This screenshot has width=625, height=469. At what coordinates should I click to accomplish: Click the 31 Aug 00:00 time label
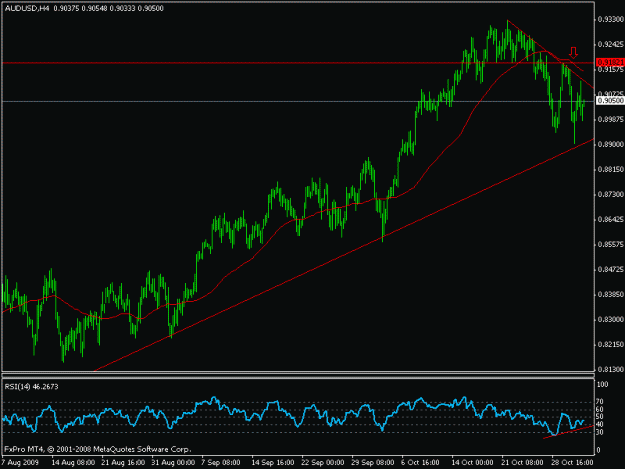coord(173,463)
